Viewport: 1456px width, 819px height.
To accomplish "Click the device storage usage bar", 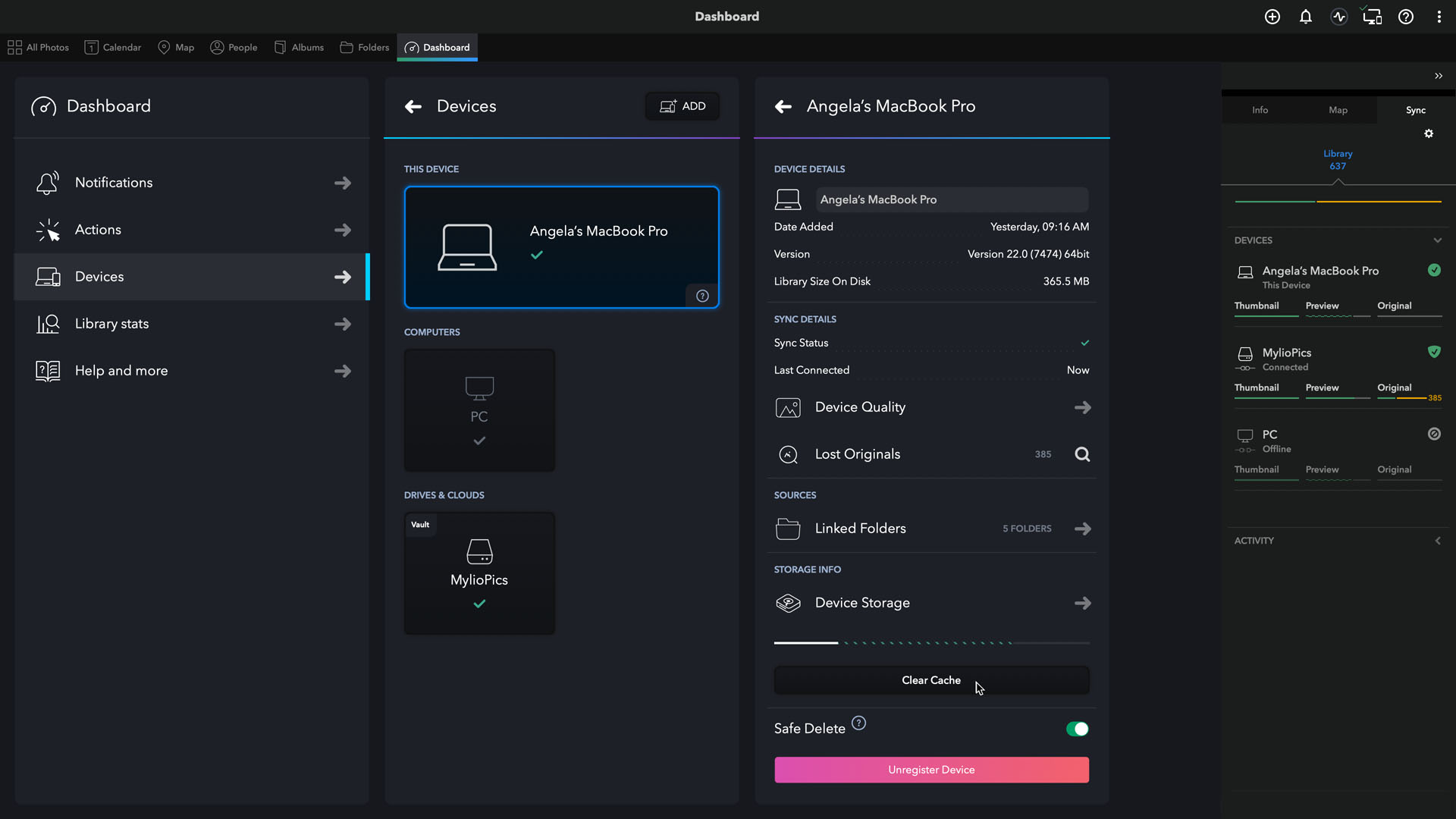I will tap(931, 642).
